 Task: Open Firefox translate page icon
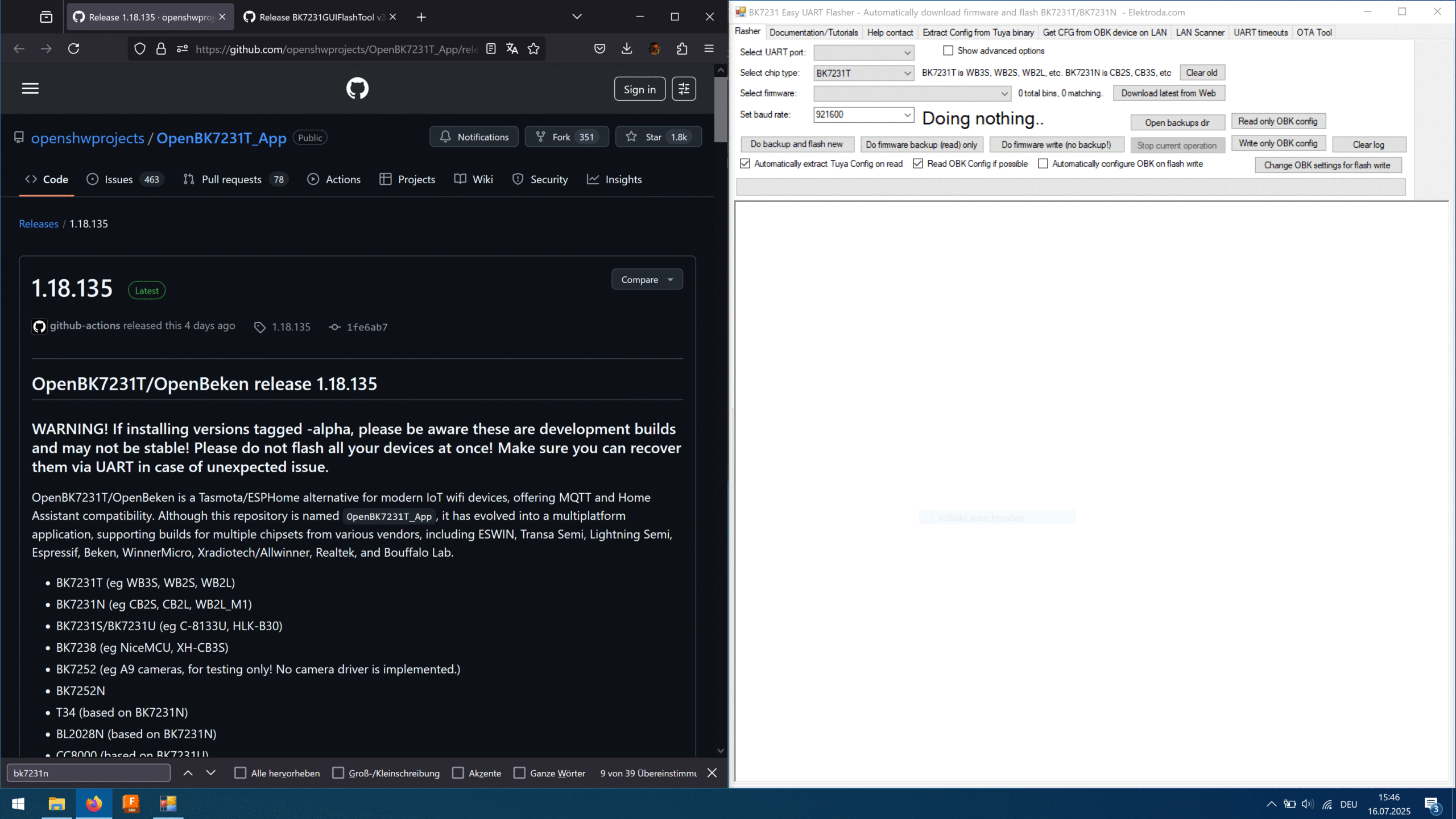tap(512, 49)
